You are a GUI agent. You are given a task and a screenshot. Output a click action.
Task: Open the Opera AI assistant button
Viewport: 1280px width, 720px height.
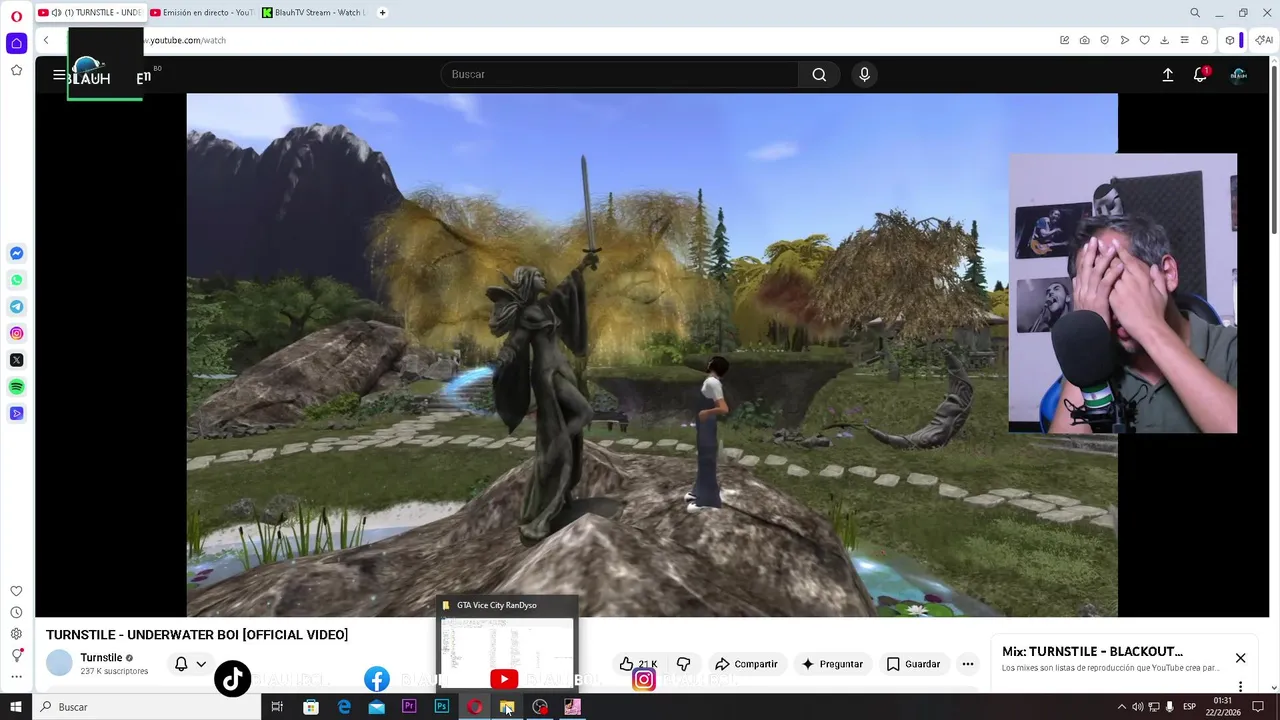[1264, 40]
